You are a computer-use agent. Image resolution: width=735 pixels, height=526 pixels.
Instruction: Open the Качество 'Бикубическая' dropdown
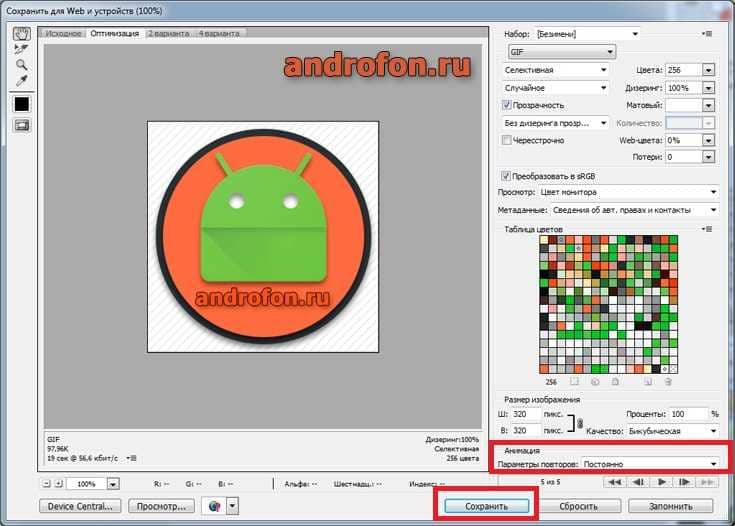pos(673,431)
